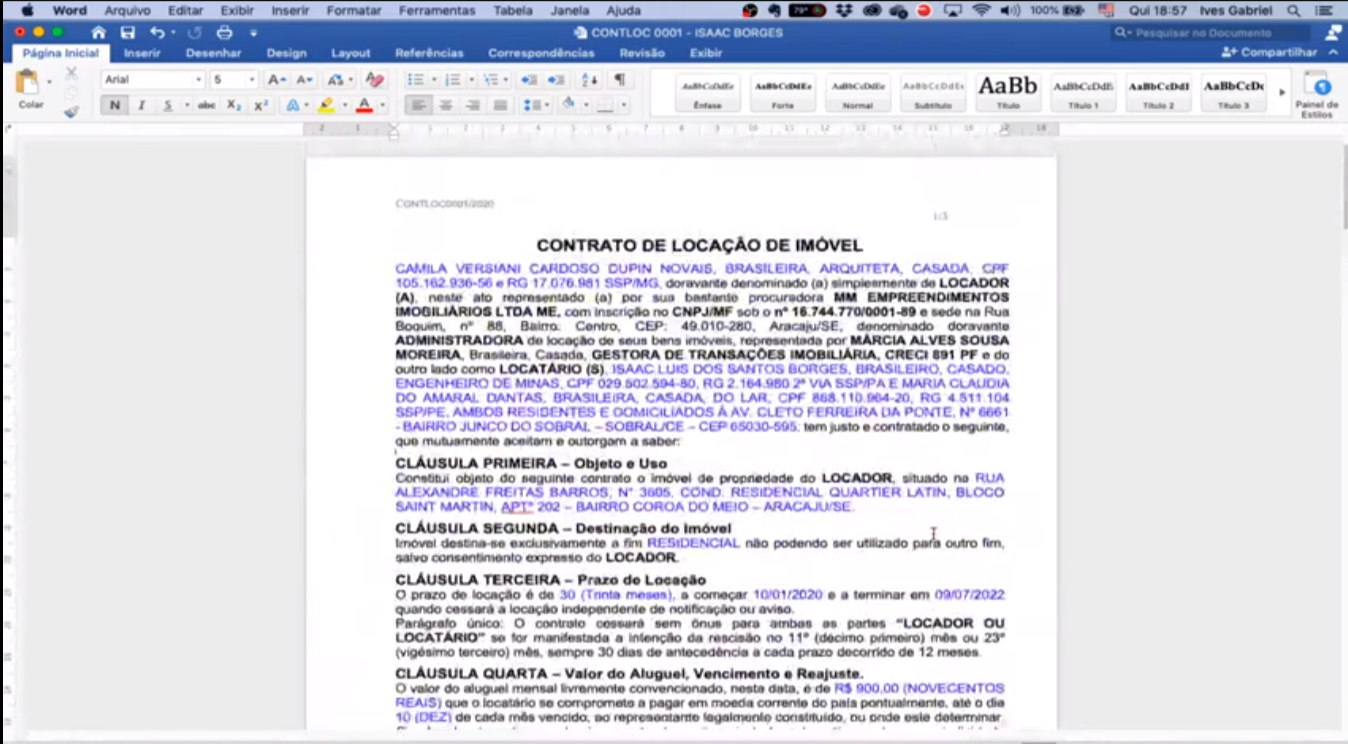This screenshot has width=1348, height=744.
Task: Click the red font color swatch
Action: tap(364, 105)
